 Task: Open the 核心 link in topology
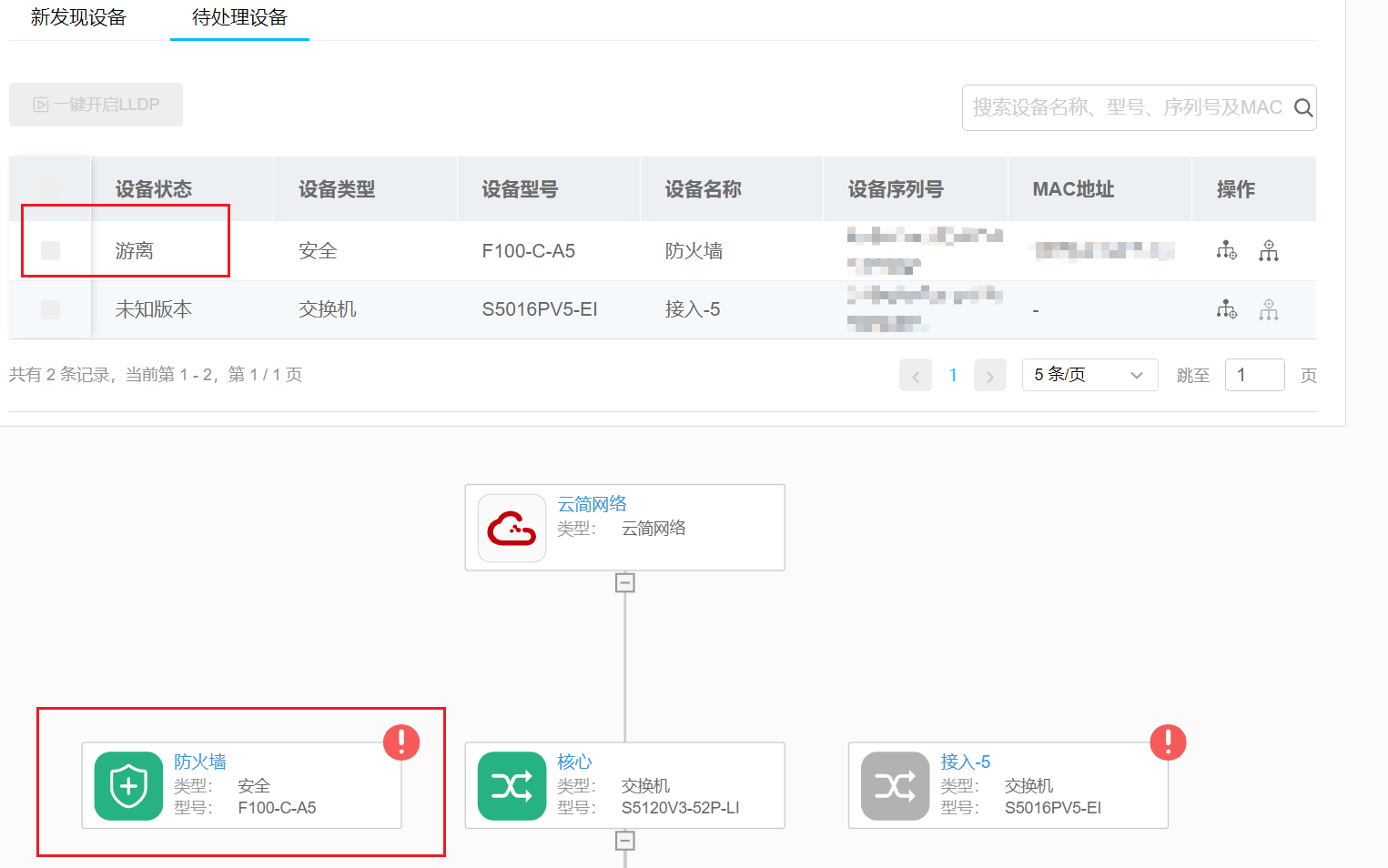coord(574,762)
